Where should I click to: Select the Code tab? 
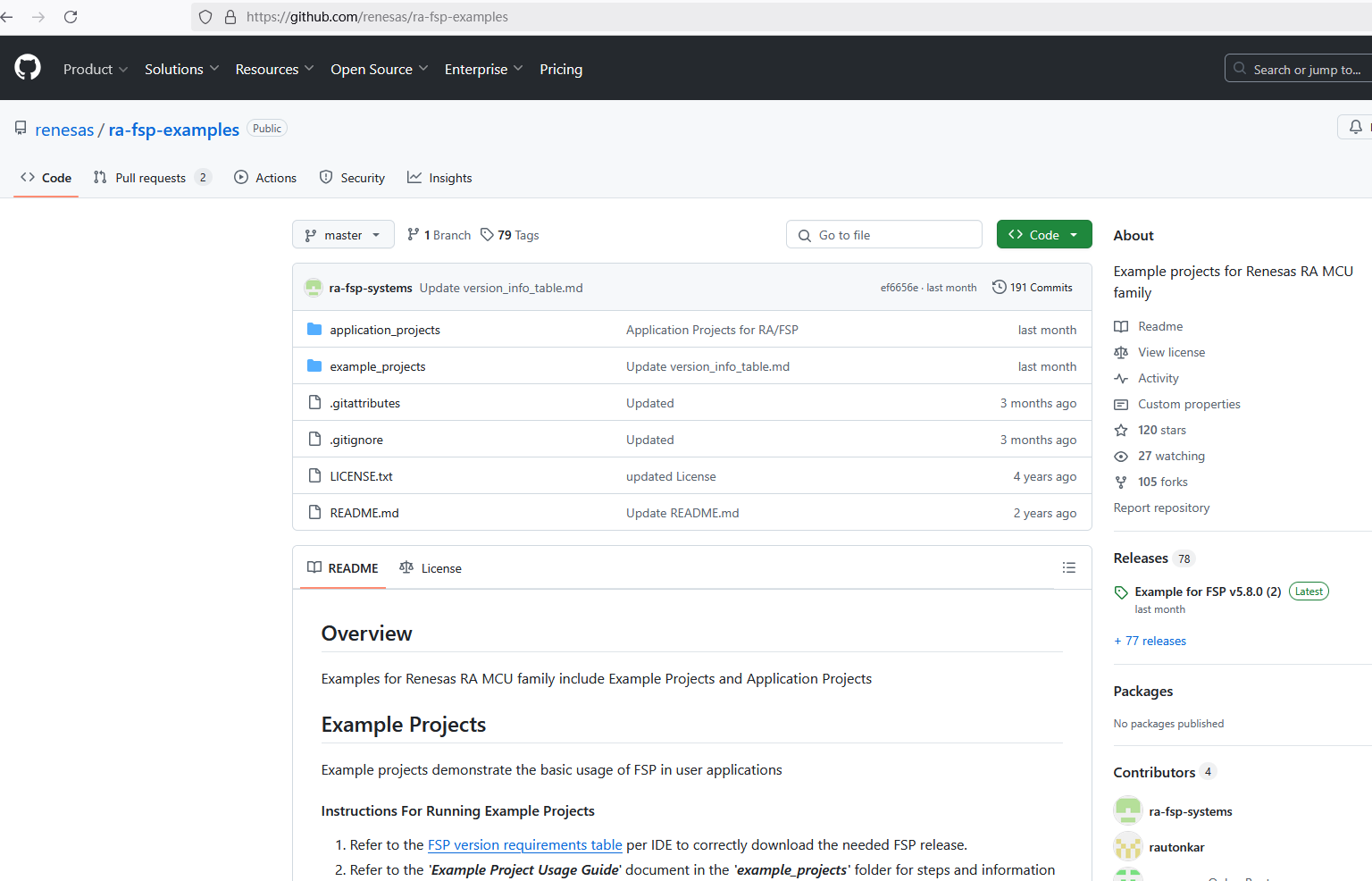(46, 178)
